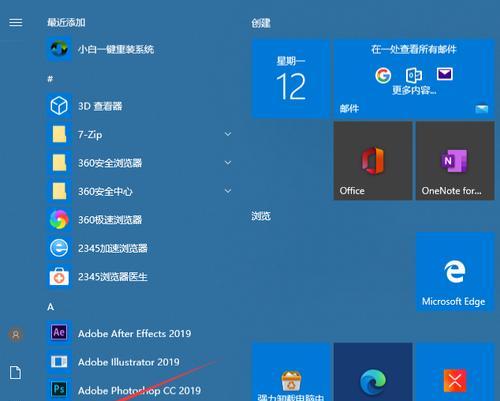Expand the 7-Zip folder chevron
Viewport: 500px width, 401px height.
tap(228, 134)
